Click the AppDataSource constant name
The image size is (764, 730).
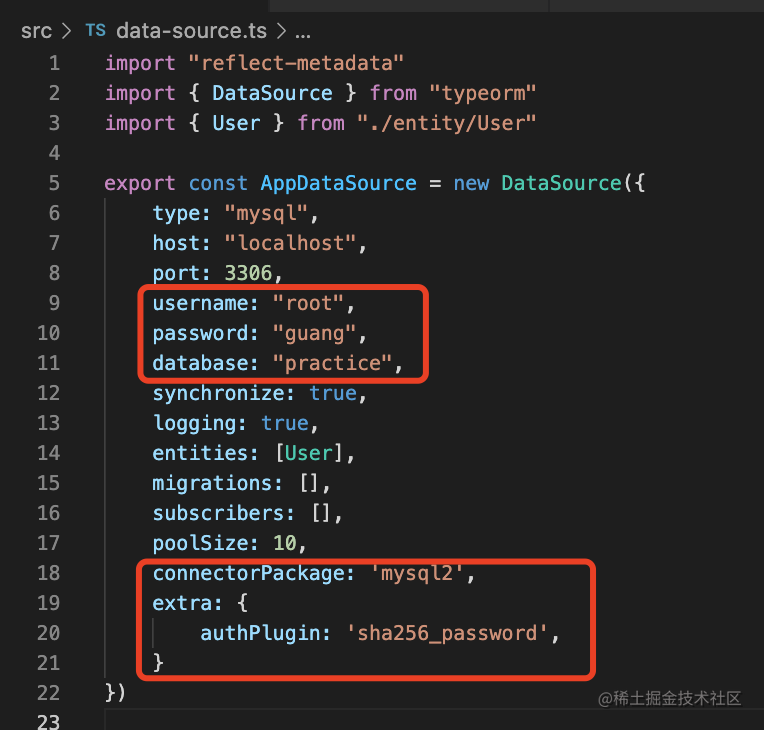point(338,183)
